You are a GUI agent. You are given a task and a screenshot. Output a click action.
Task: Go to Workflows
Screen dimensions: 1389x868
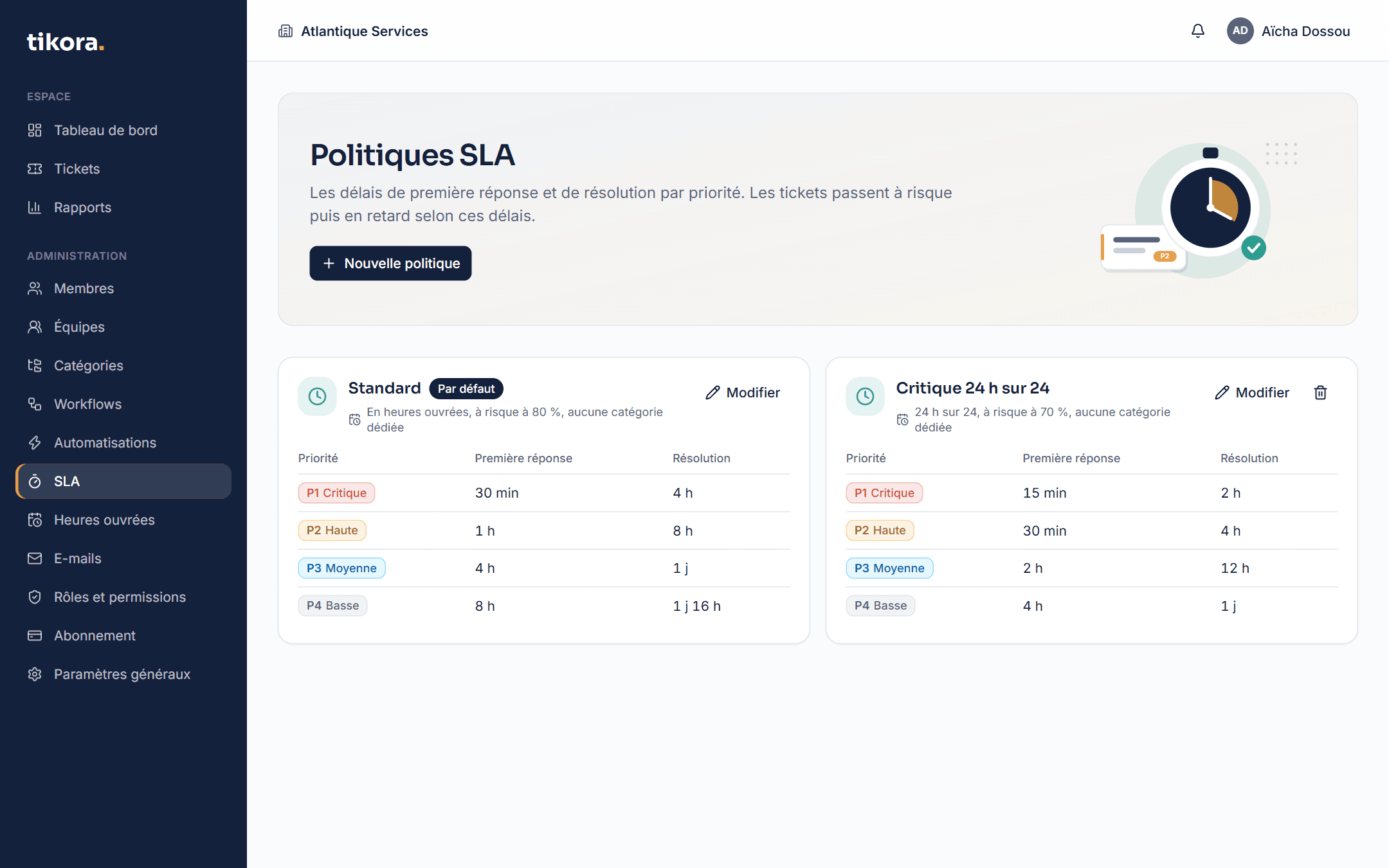(x=123, y=404)
